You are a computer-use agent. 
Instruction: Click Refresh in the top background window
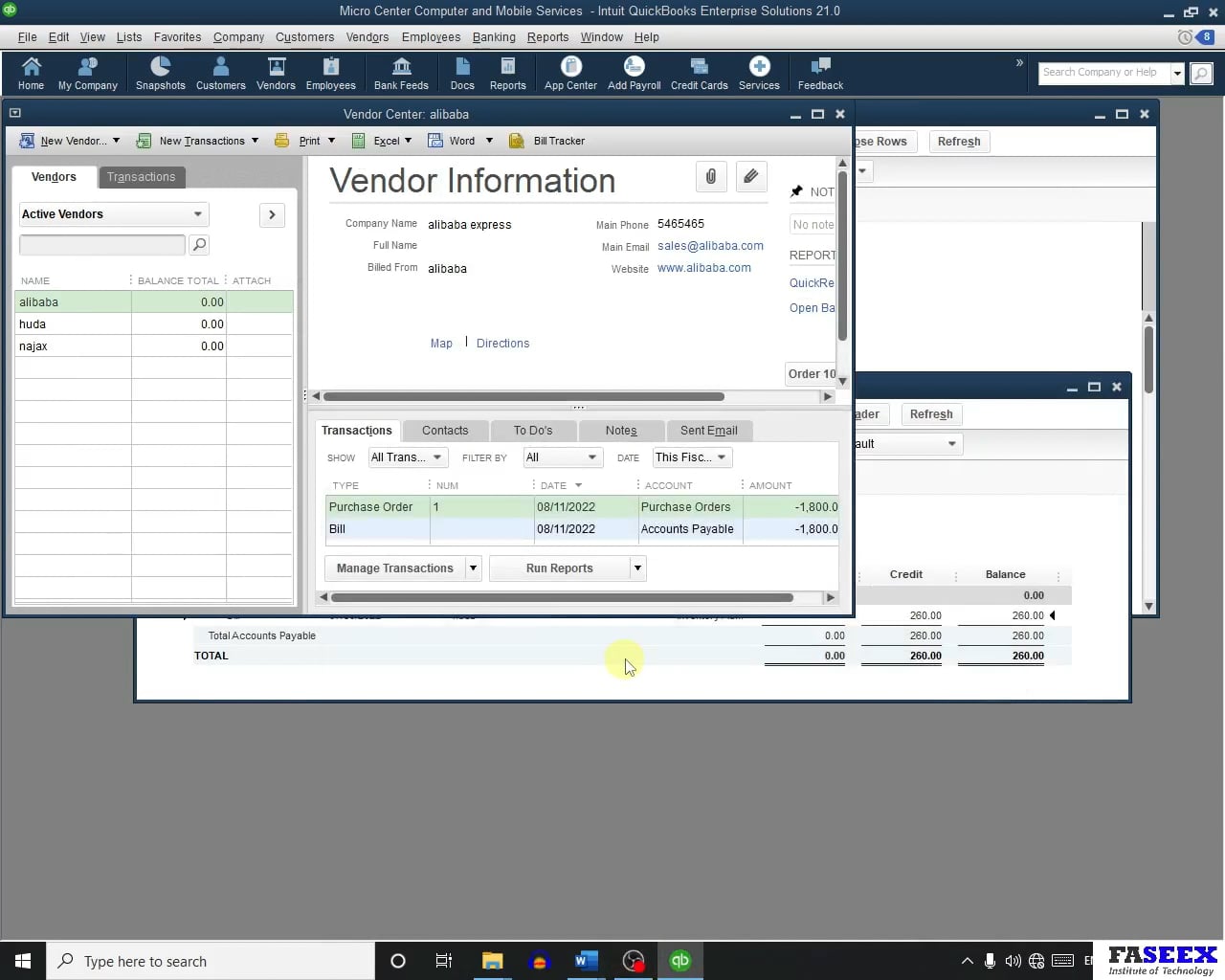pyautogui.click(x=959, y=142)
